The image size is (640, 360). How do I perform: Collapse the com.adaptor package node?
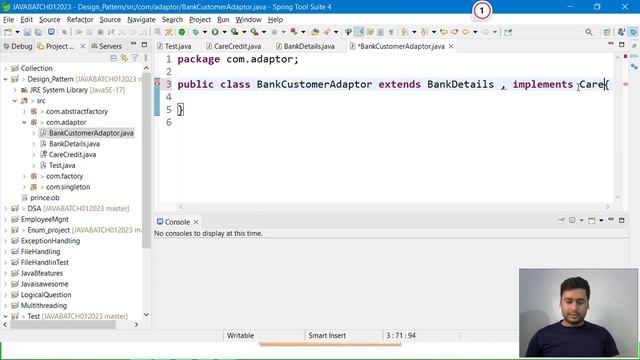click(x=24, y=122)
